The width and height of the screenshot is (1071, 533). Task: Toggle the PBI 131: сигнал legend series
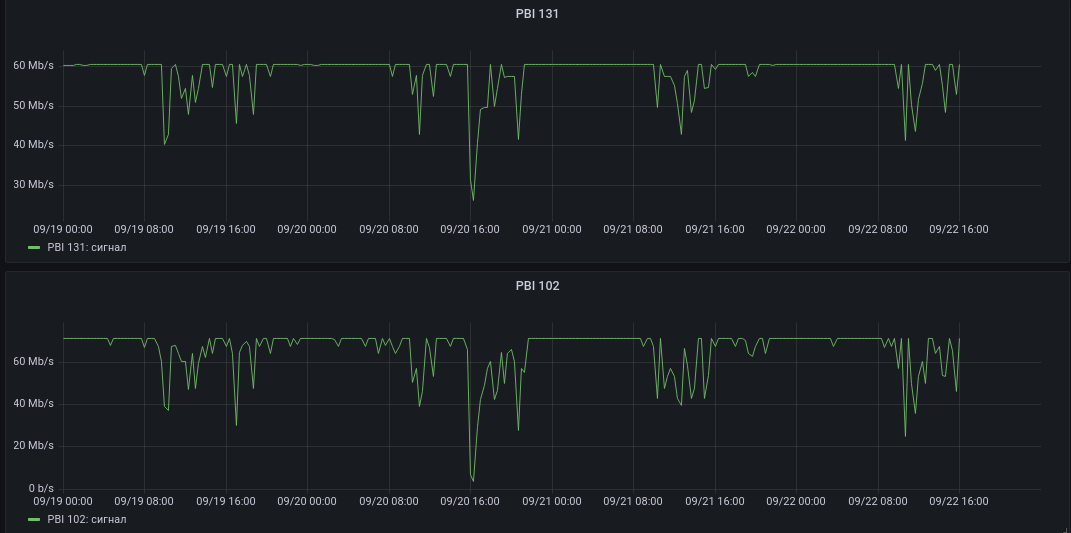[87, 247]
